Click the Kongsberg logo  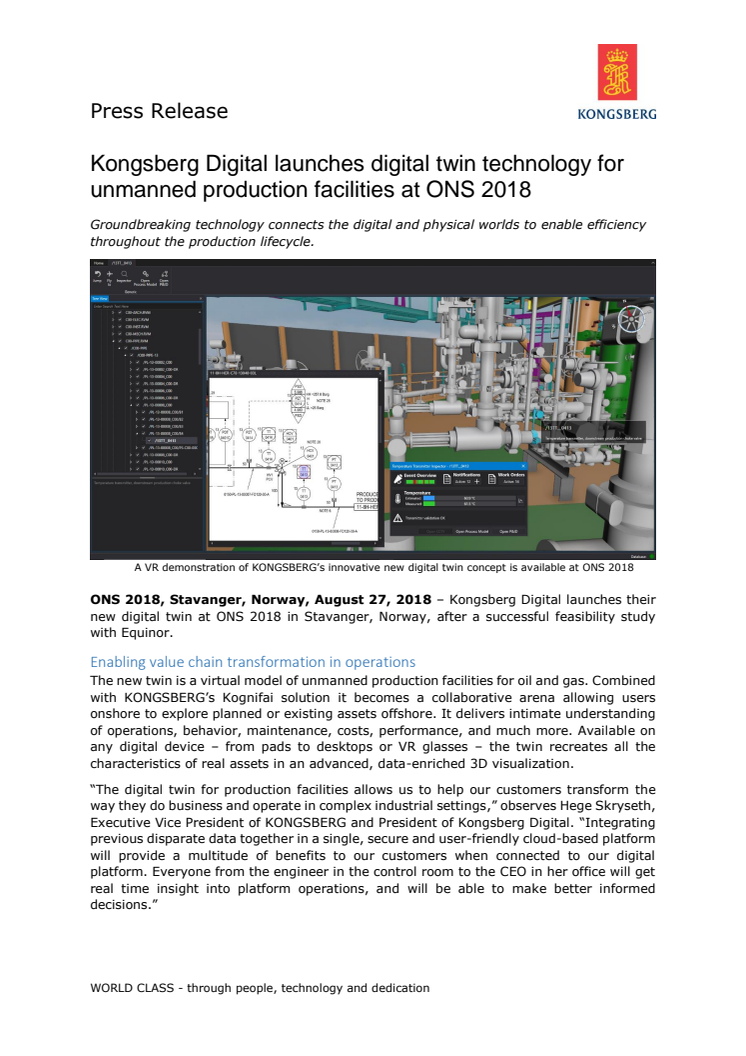pyautogui.click(x=617, y=81)
